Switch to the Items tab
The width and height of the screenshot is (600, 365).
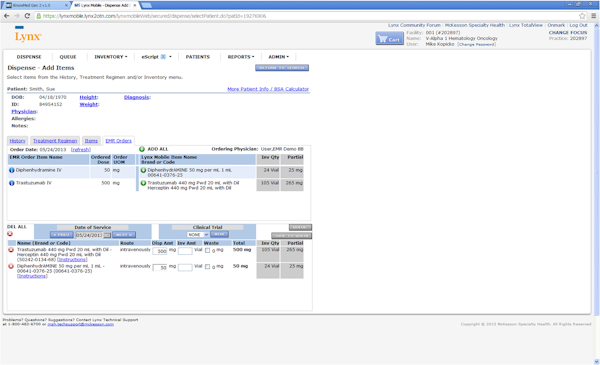coord(91,141)
